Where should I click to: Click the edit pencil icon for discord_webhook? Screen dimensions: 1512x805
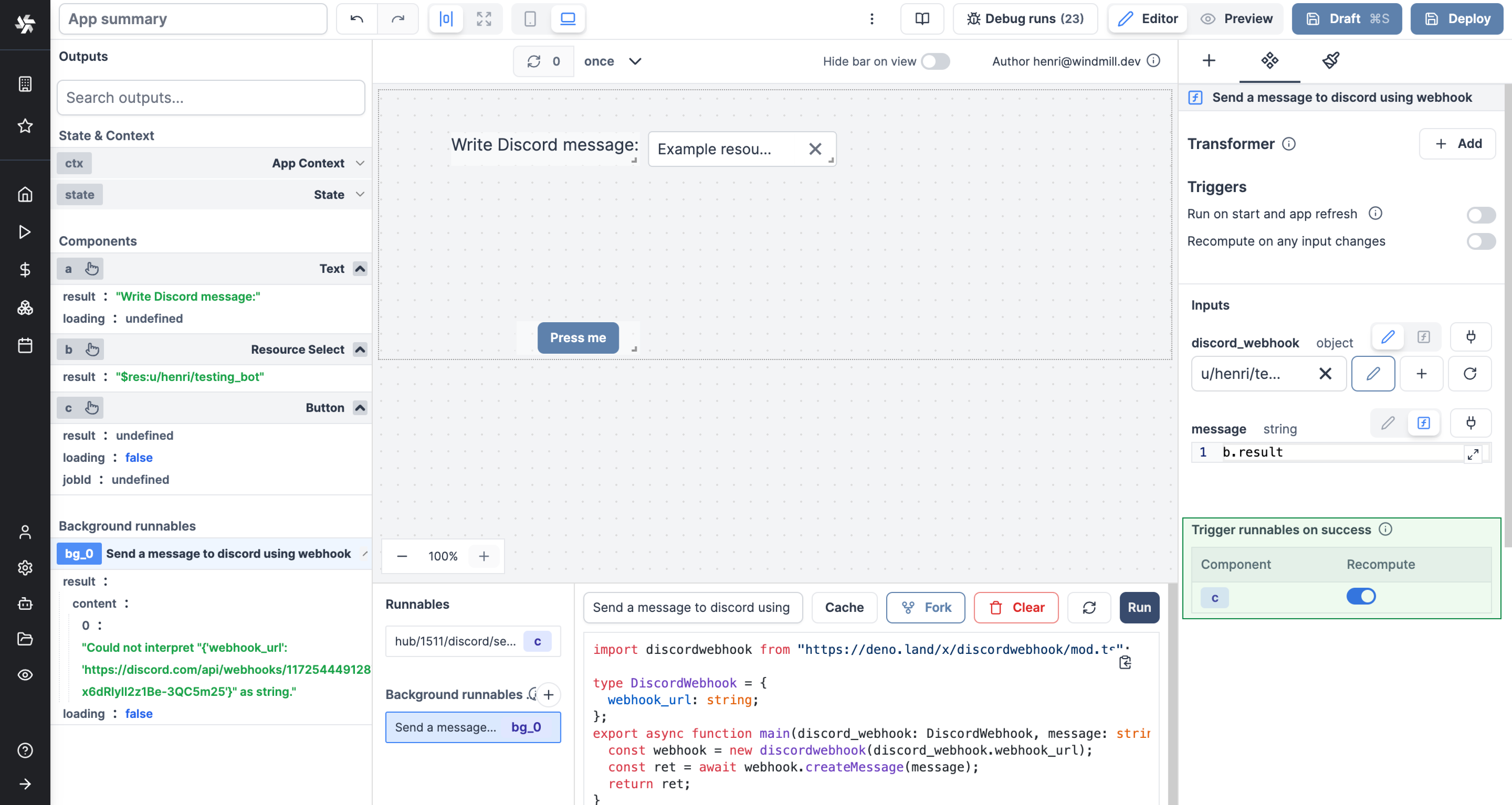click(1388, 336)
